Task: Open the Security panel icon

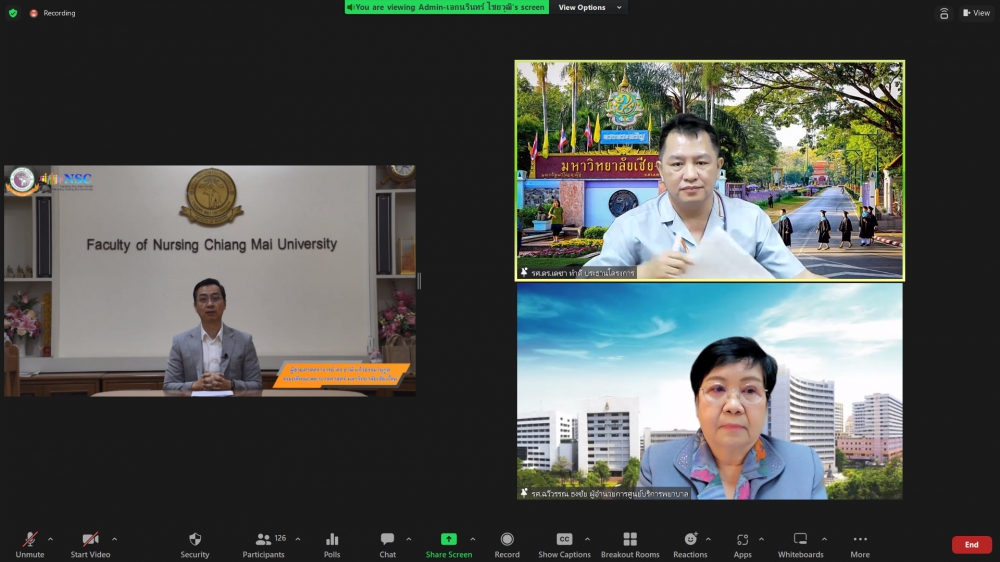Action: 195,539
